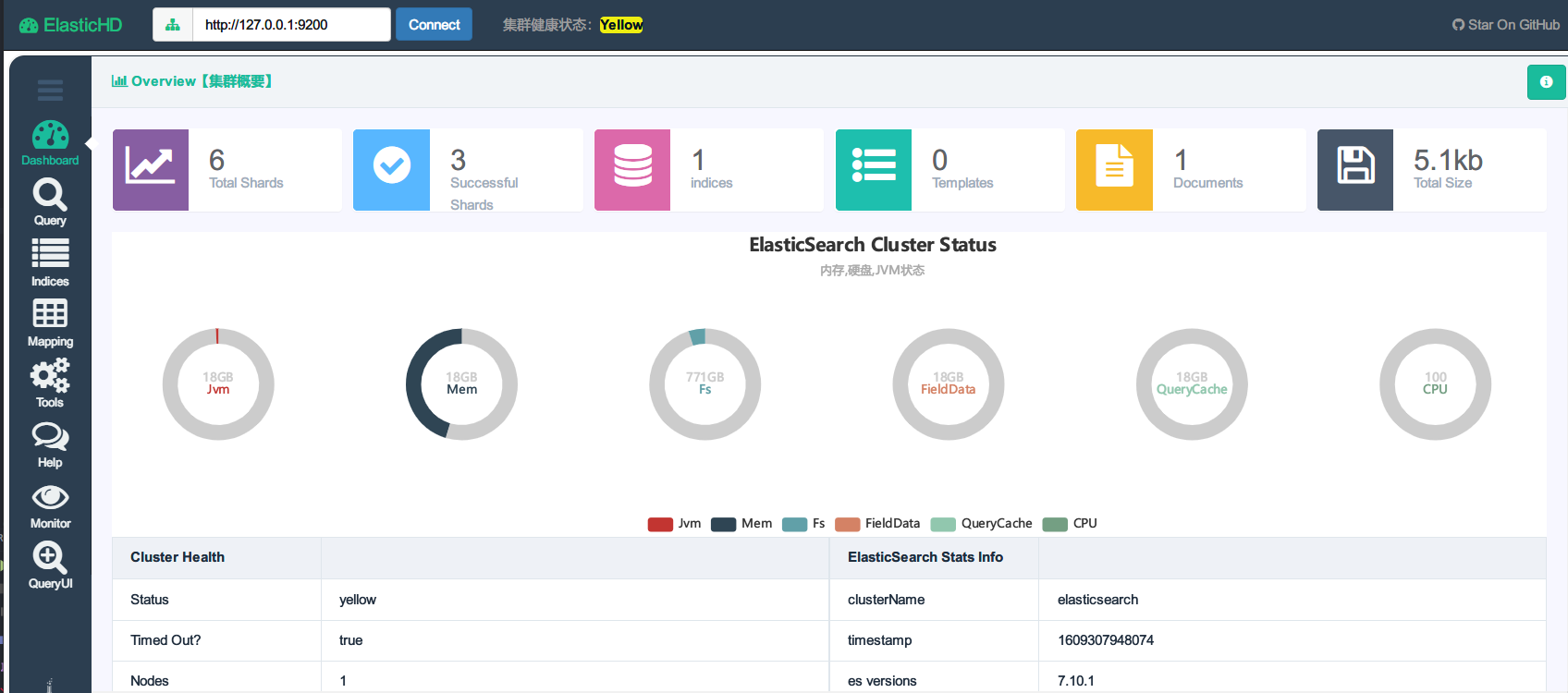Click the FieldData donut gauge
The height and width of the screenshot is (693, 1568).
(949, 383)
